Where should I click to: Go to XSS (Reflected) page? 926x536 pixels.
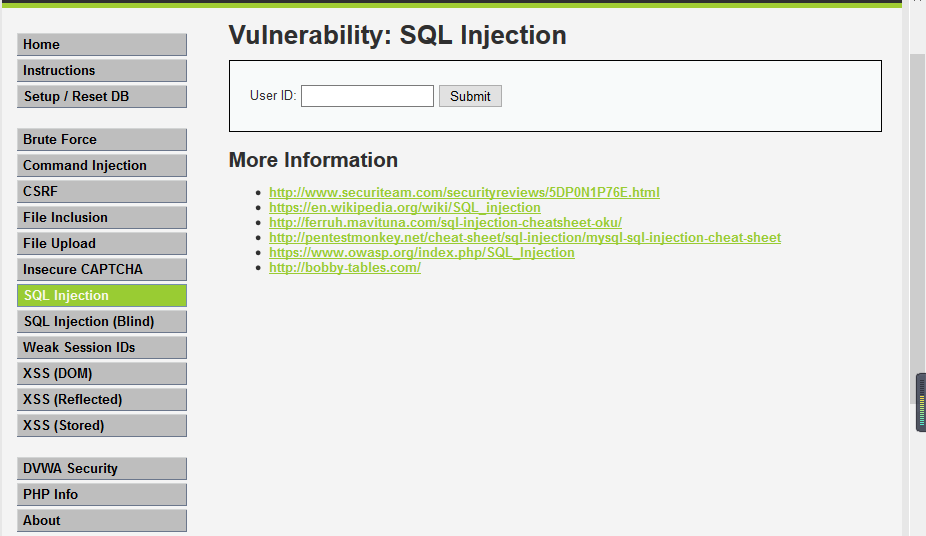101,400
